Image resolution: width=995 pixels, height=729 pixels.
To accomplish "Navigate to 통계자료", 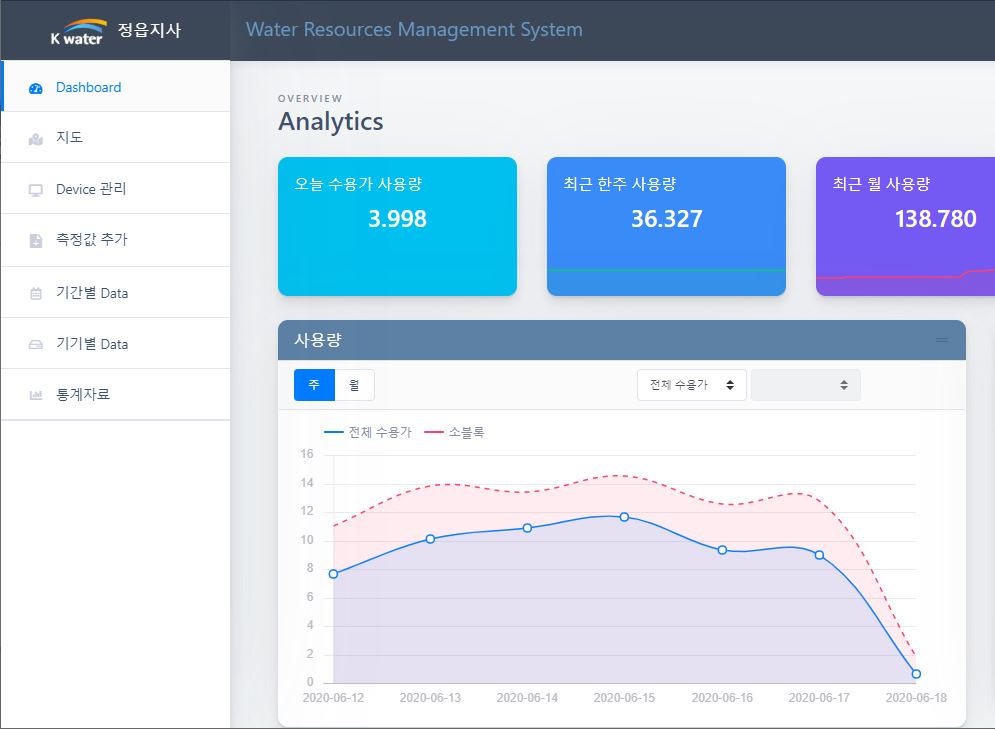I will click(115, 394).
